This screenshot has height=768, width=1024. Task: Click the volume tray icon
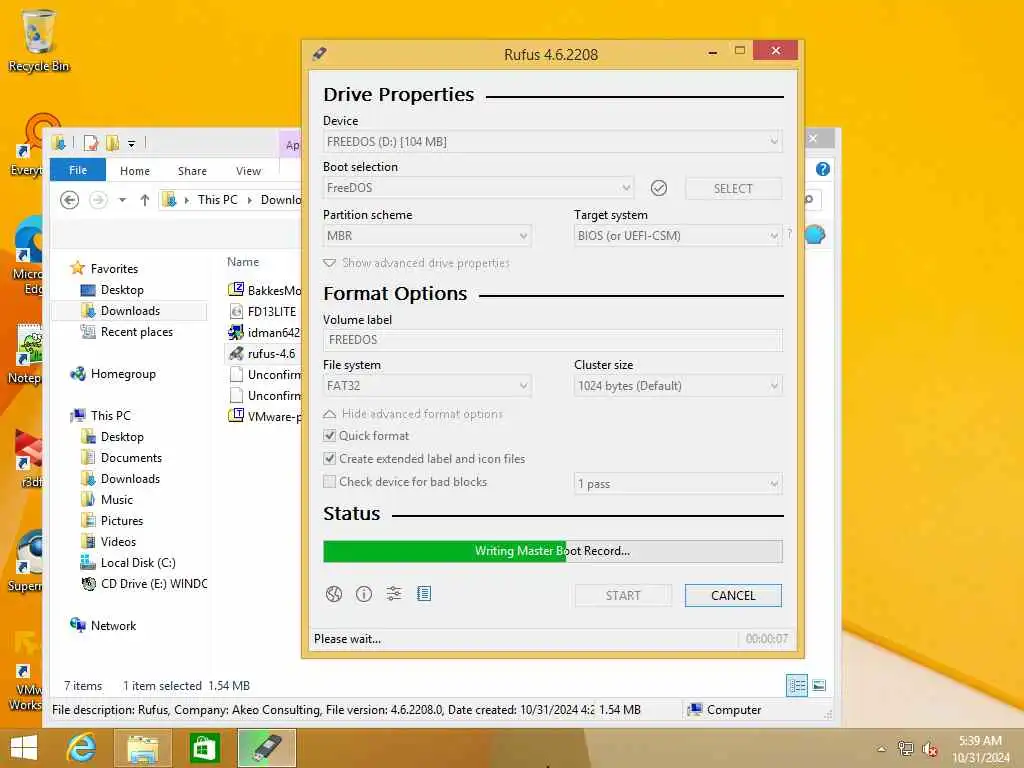[x=930, y=749]
